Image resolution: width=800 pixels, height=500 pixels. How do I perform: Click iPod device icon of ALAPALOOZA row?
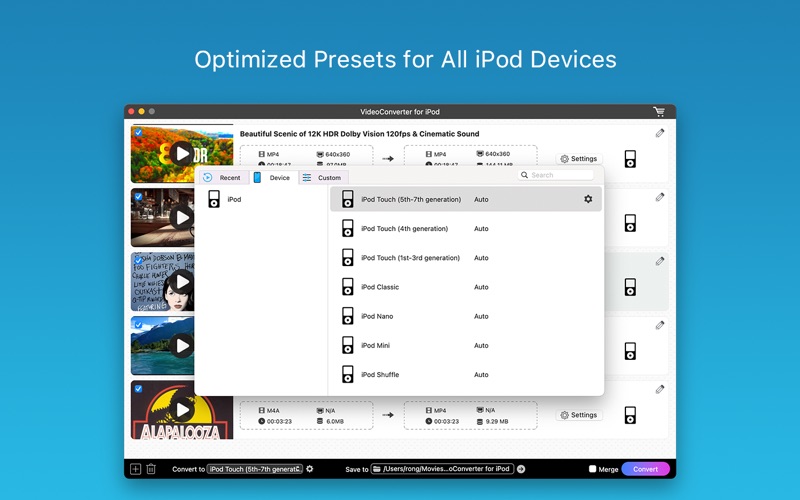coord(630,415)
